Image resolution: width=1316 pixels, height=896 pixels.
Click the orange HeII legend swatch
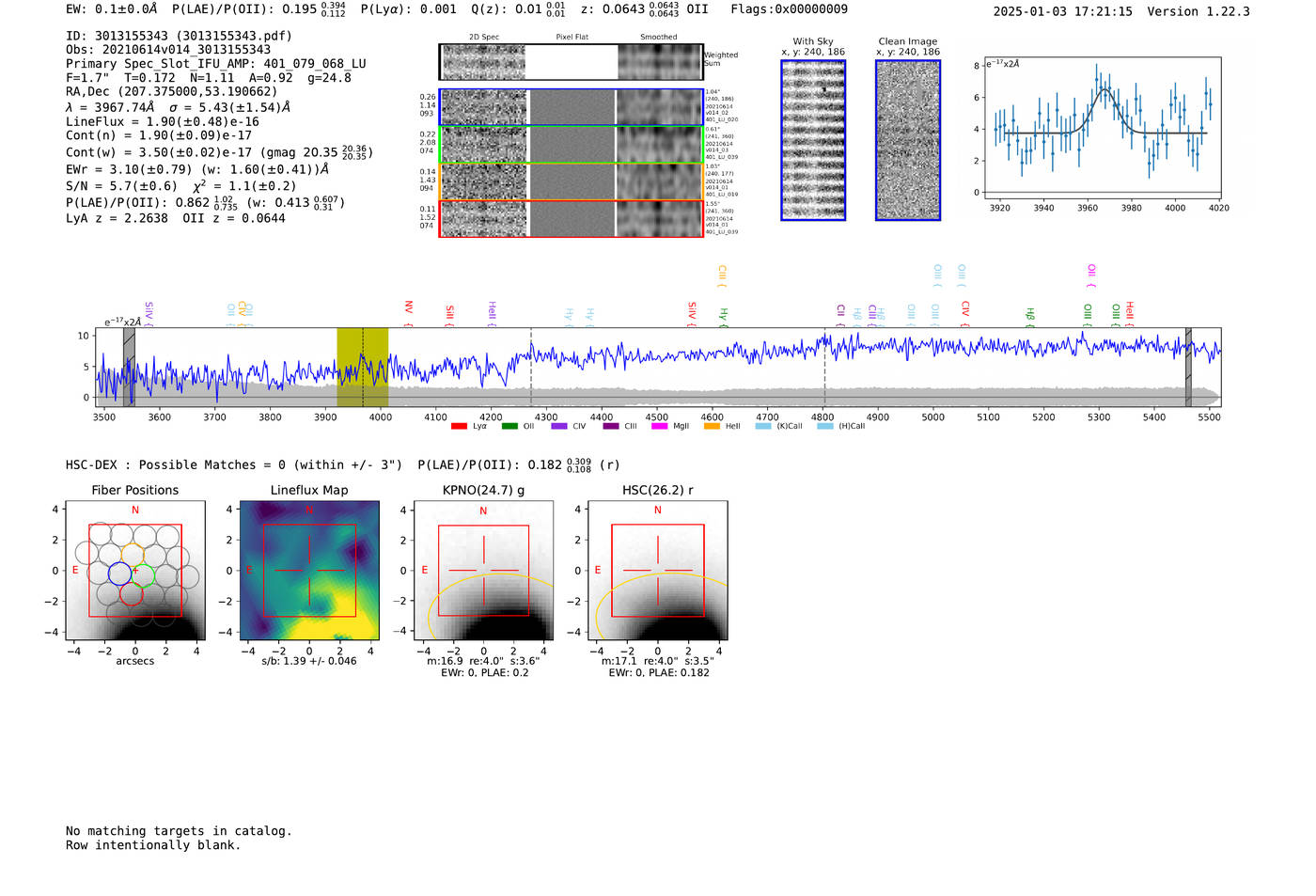pyautogui.click(x=712, y=427)
